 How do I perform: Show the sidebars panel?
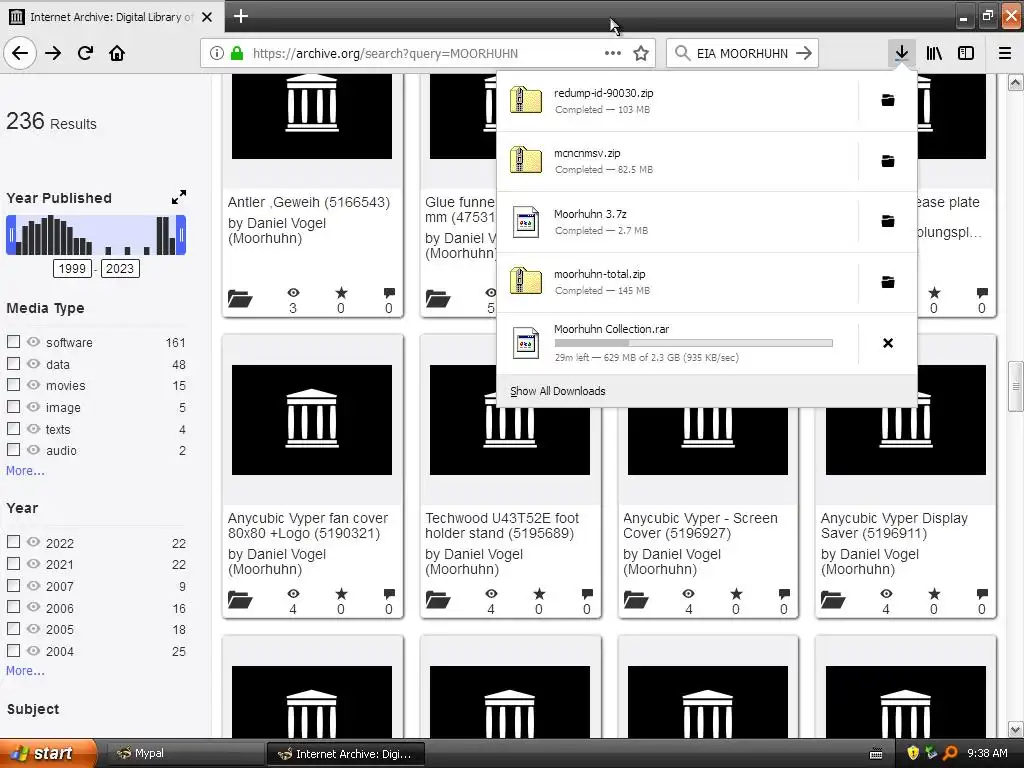click(966, 53)
